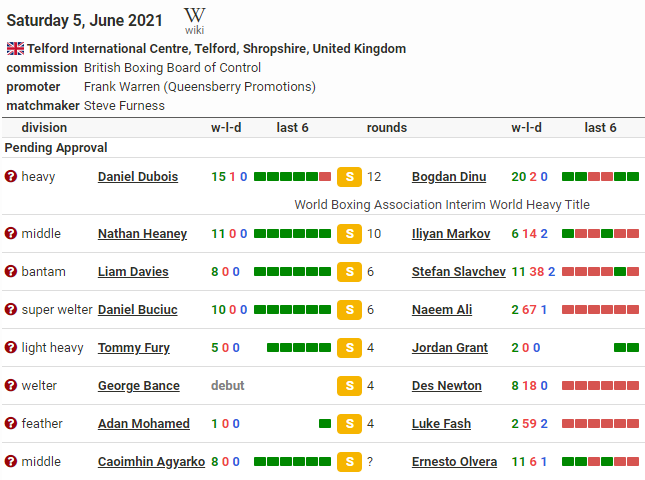
Task: Click question mark icon beside heavy division
Action: [11, 177]
